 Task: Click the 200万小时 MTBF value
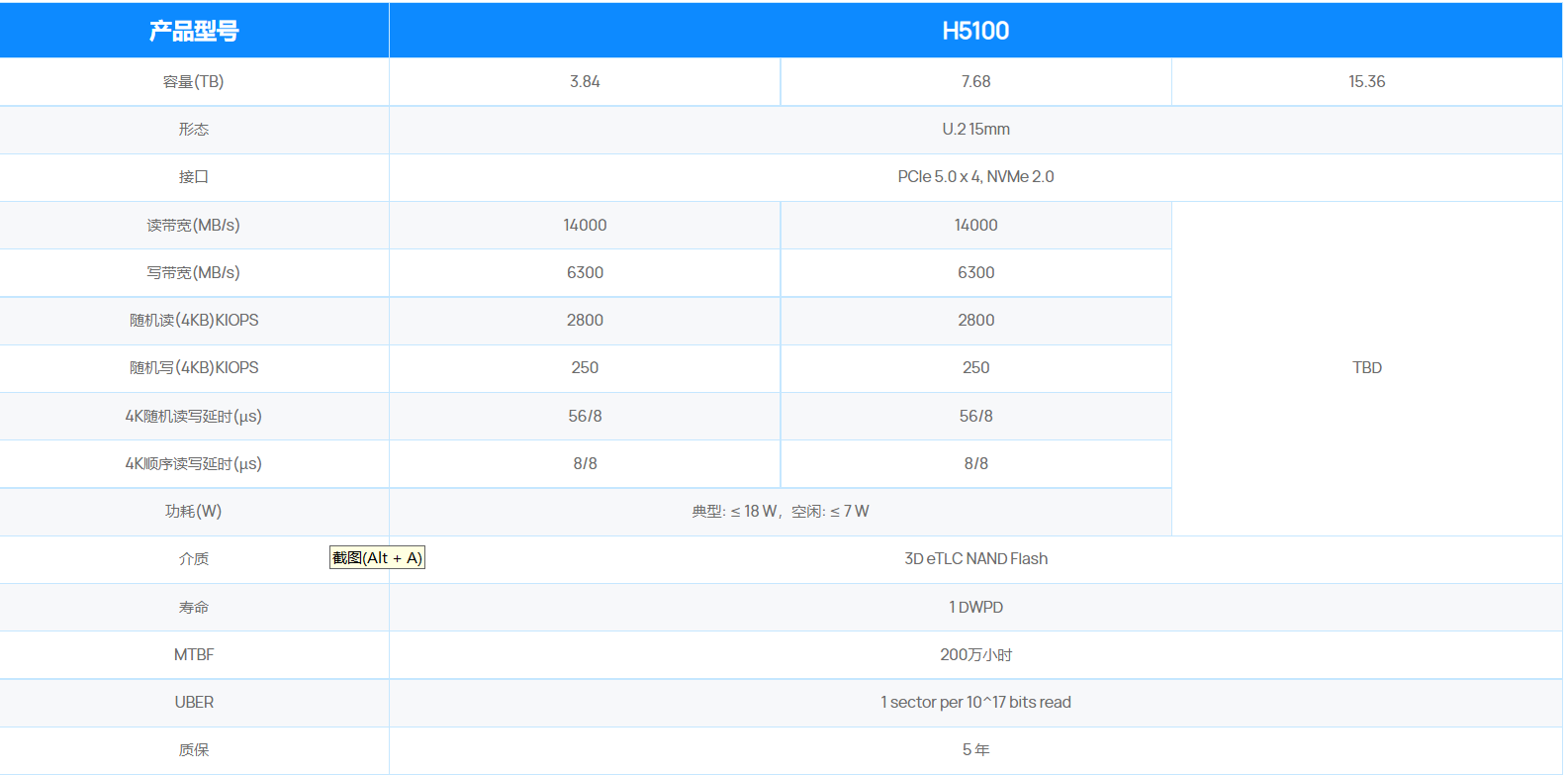point(975,655)
